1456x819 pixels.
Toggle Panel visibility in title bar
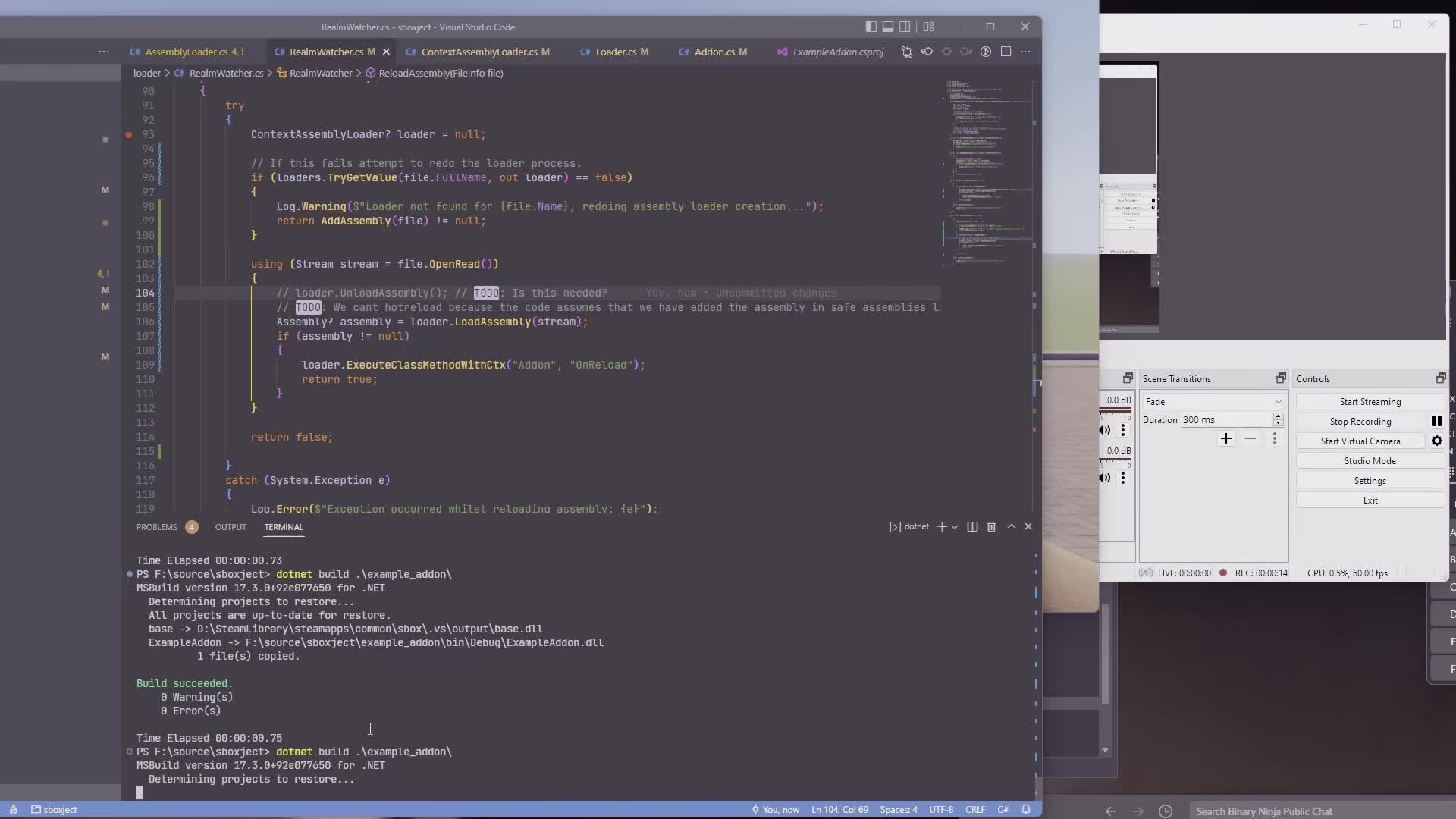tap(888, 27)
